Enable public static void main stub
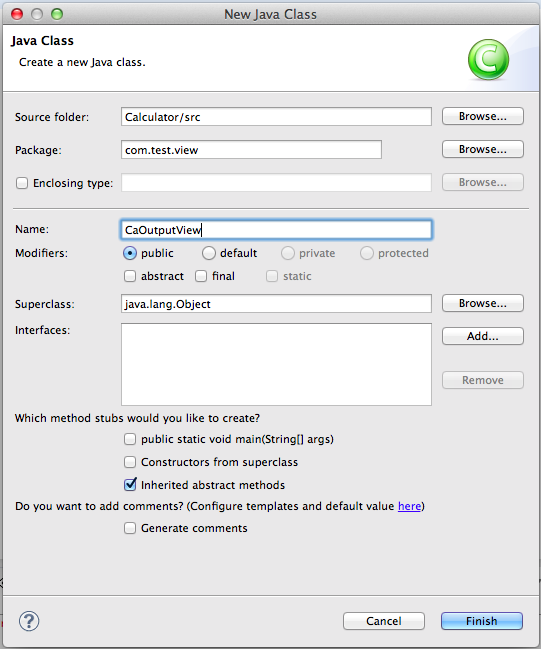This screenshot has width=541, height=649. (130, 439)
